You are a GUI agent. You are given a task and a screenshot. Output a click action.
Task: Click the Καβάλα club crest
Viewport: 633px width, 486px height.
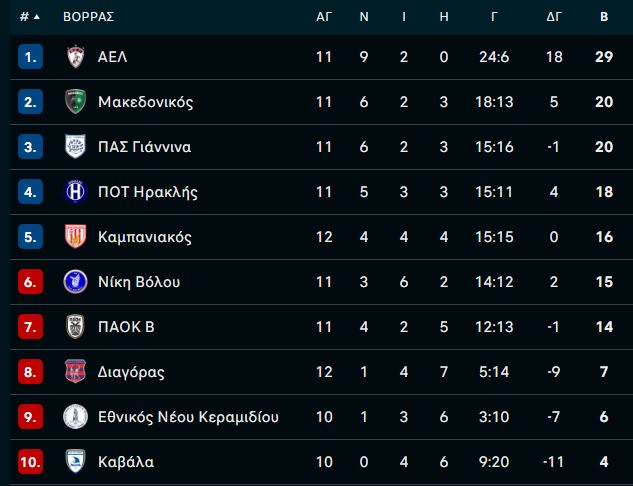pos(75,461)
